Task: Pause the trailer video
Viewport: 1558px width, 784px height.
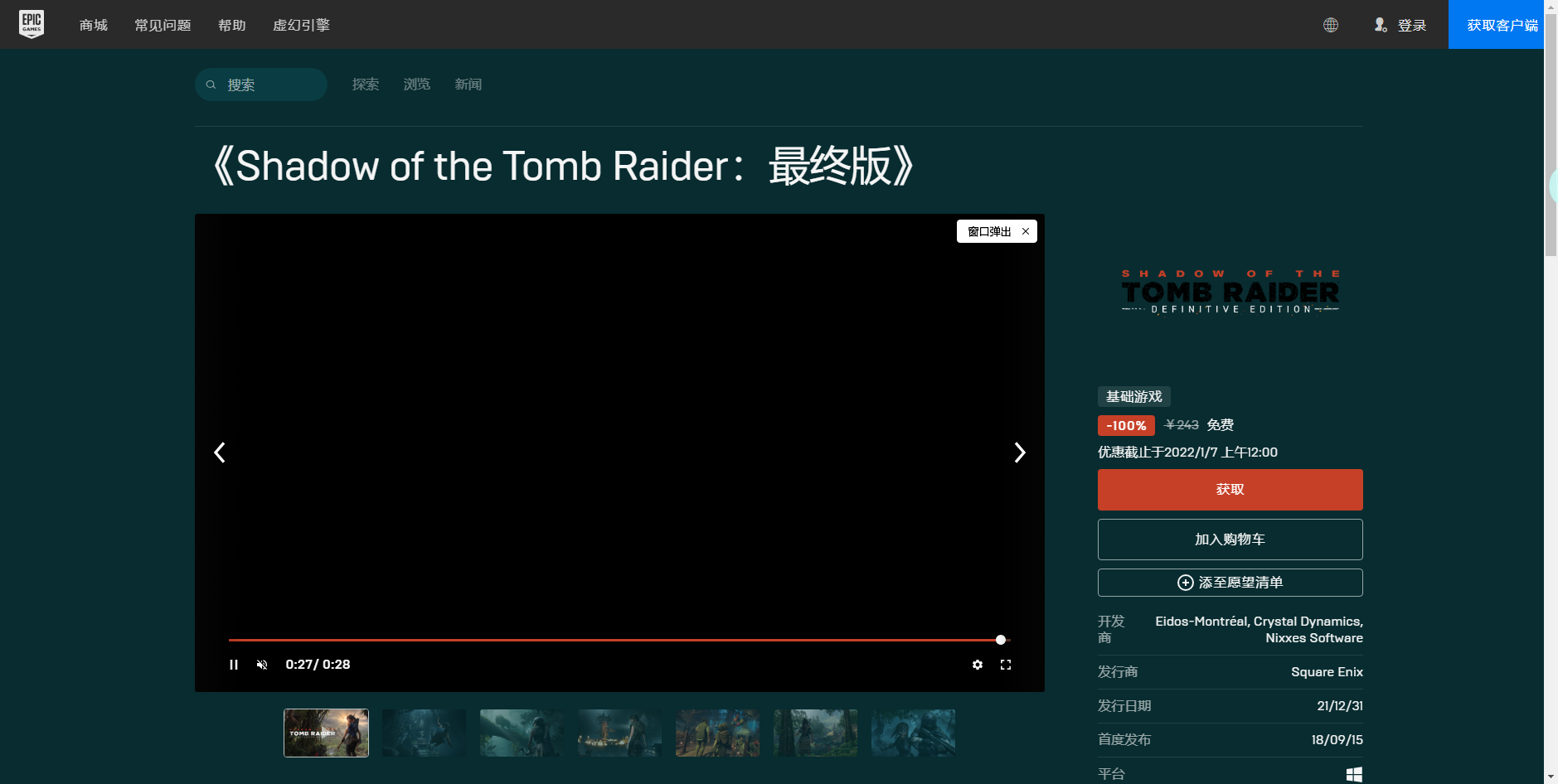Action: (235, 664)
